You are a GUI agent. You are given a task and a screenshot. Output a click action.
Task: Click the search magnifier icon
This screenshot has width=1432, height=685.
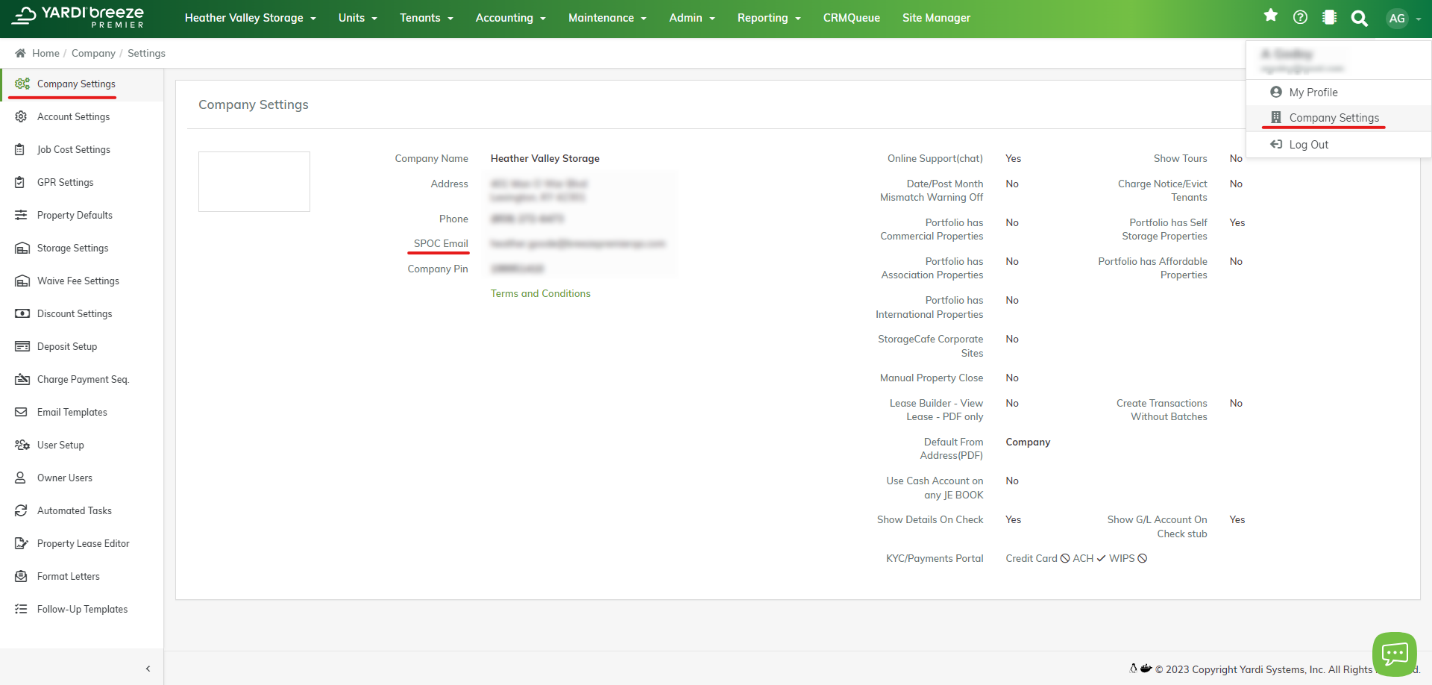click(x=1359, y=18)
